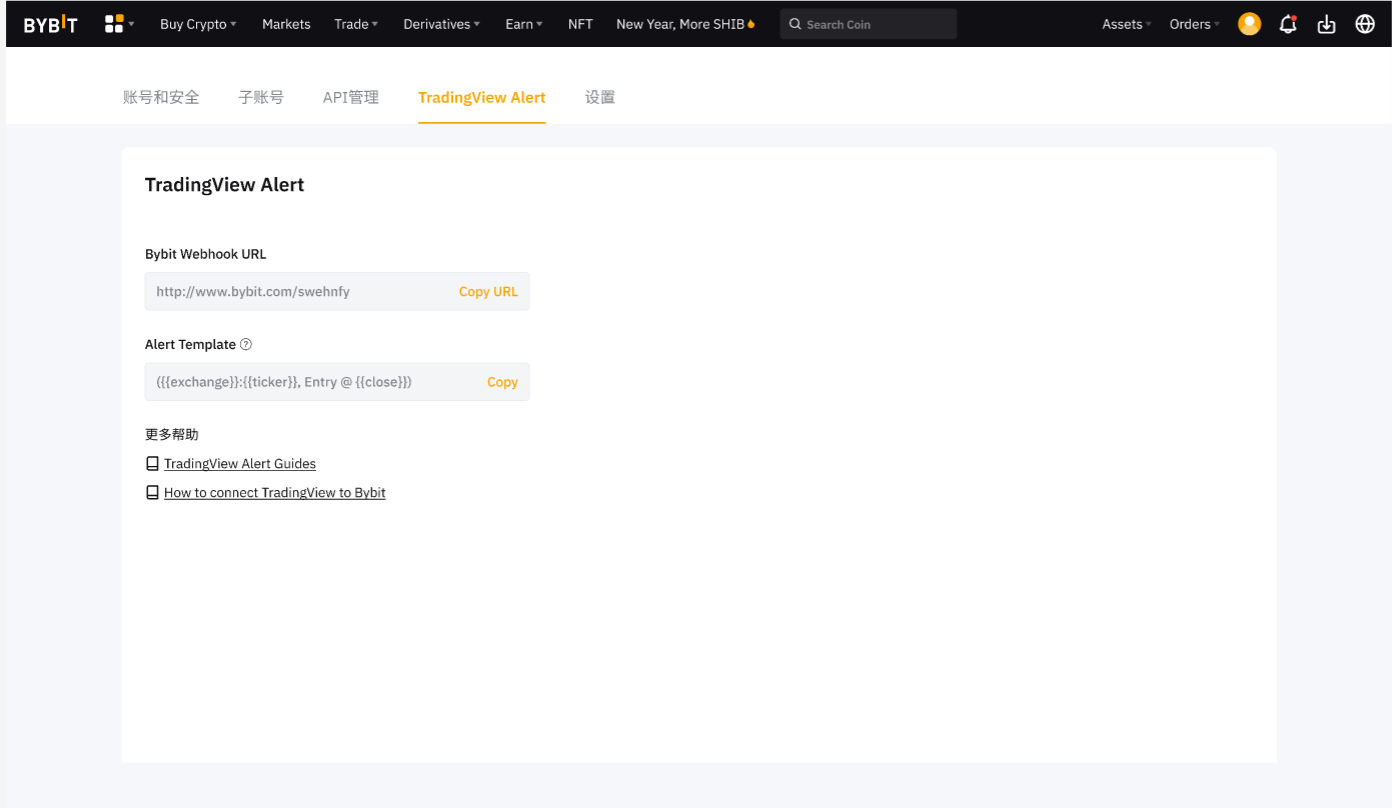The width and height of the screenshot is (1392, 808).
Task: Copy the Bybit Webhook URL
Action: tap(488, 292)
